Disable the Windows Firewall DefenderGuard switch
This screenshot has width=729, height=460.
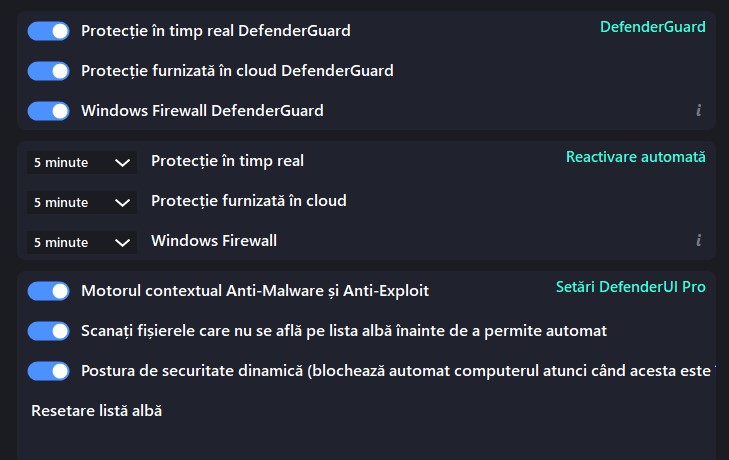click(48, 111)
